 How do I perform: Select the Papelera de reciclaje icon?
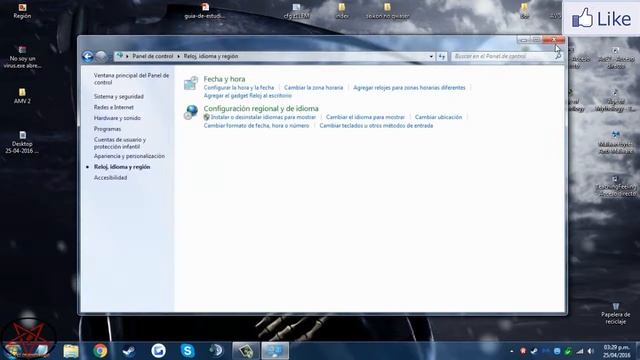coord(616,313)
